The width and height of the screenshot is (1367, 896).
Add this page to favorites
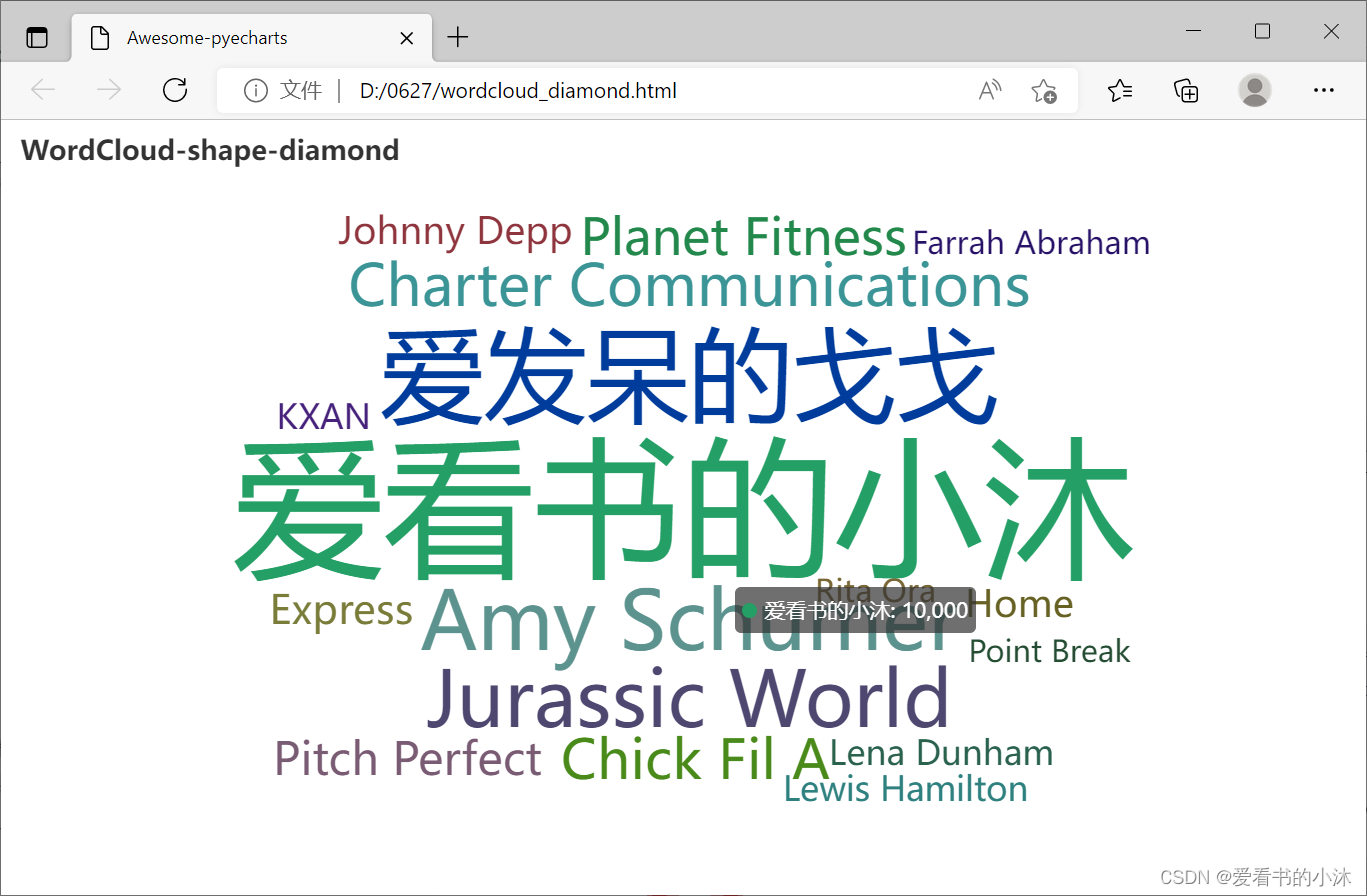[1044, 91]
